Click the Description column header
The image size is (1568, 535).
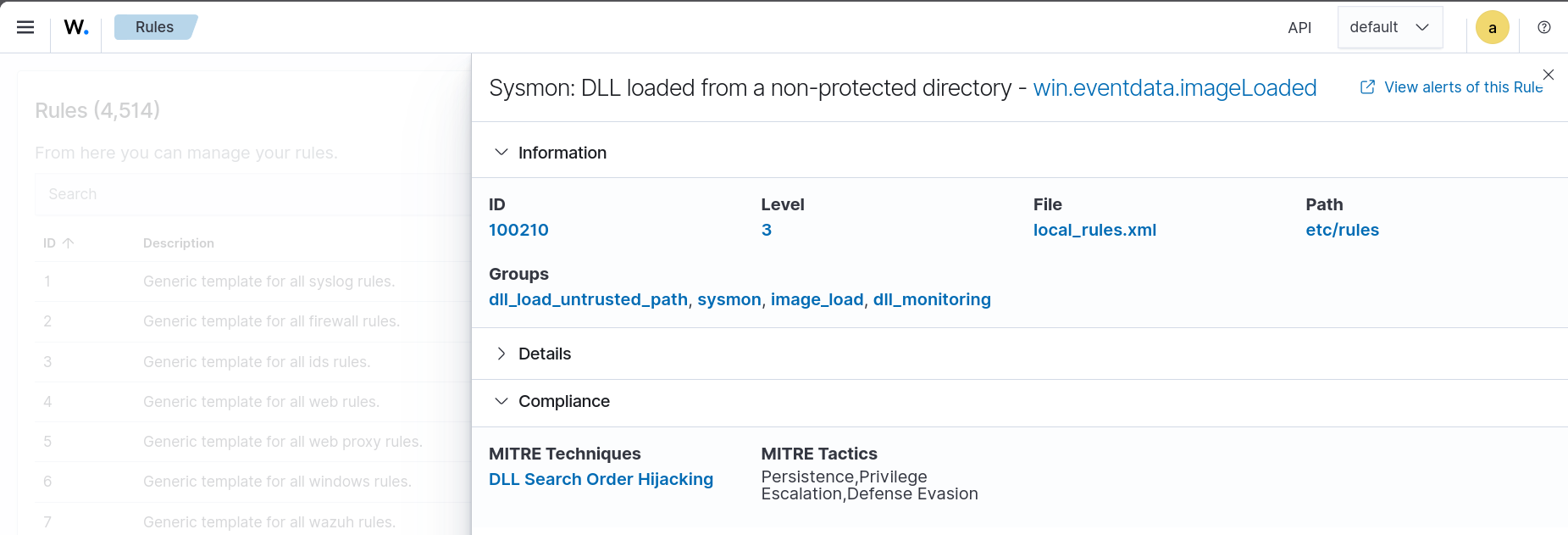pos(179,243)
